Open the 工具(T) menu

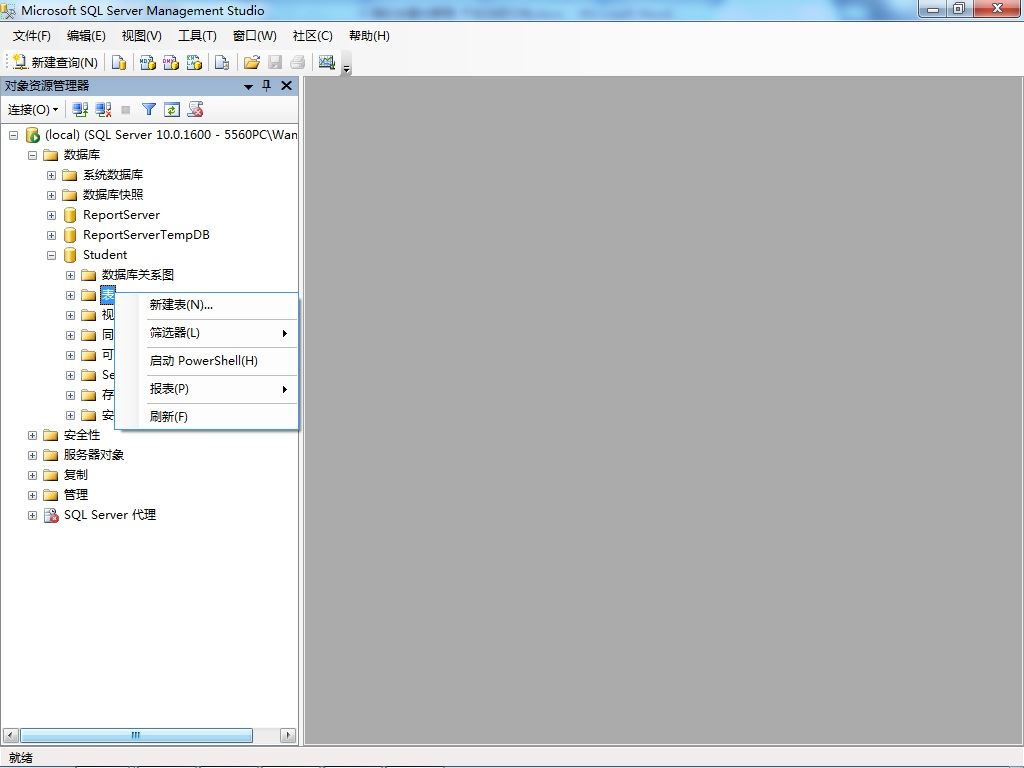tap(197, 36)
